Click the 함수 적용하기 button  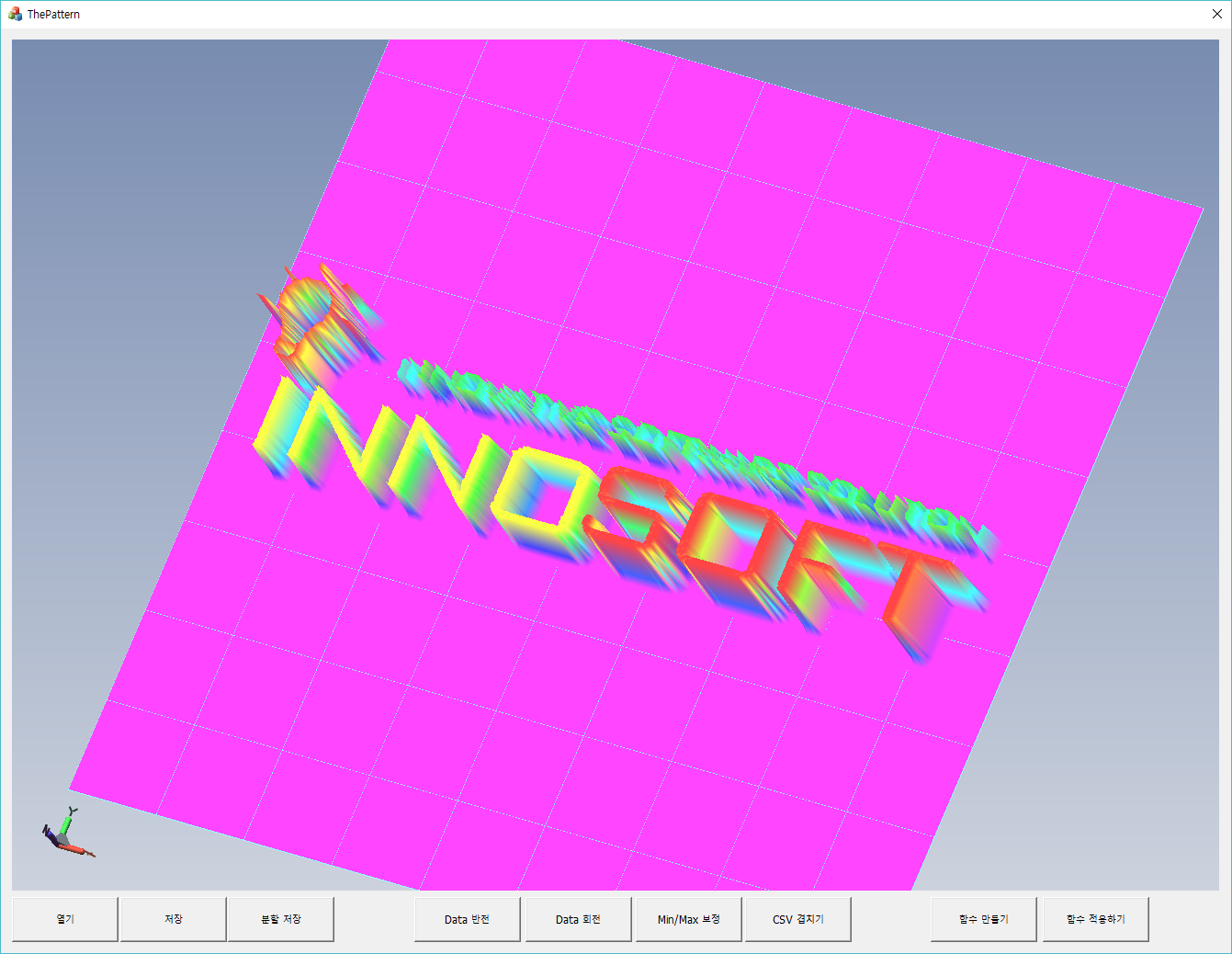coord(1096,919)
